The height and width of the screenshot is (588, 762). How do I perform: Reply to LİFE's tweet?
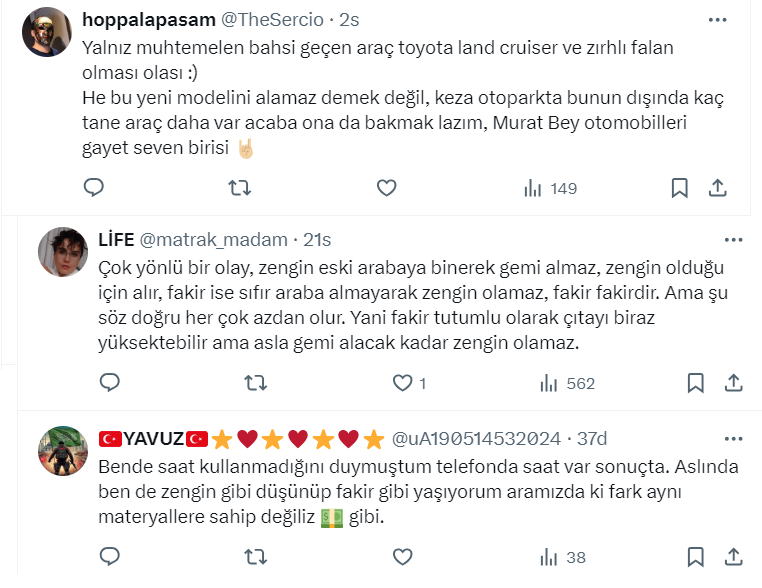click(111, 383)
